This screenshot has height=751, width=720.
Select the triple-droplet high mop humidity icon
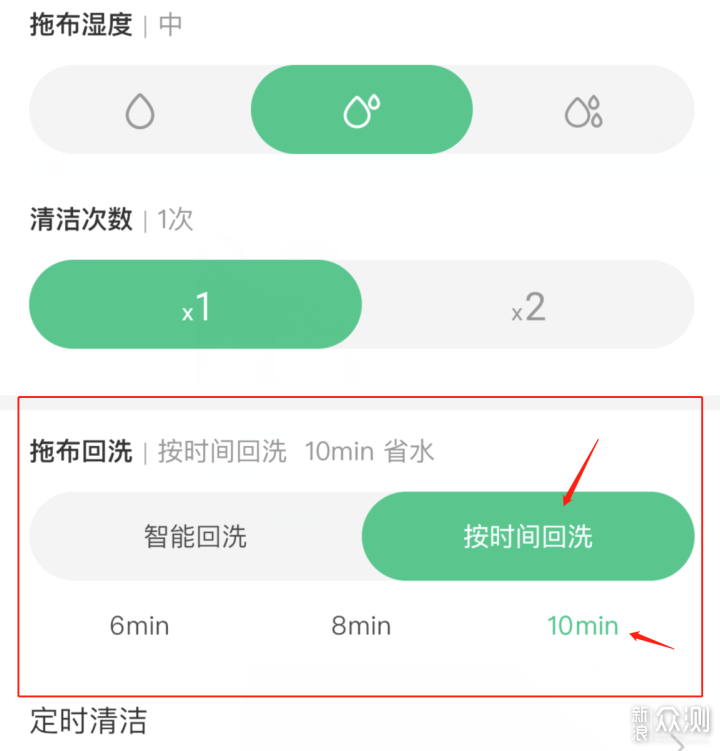pos(583,111)
